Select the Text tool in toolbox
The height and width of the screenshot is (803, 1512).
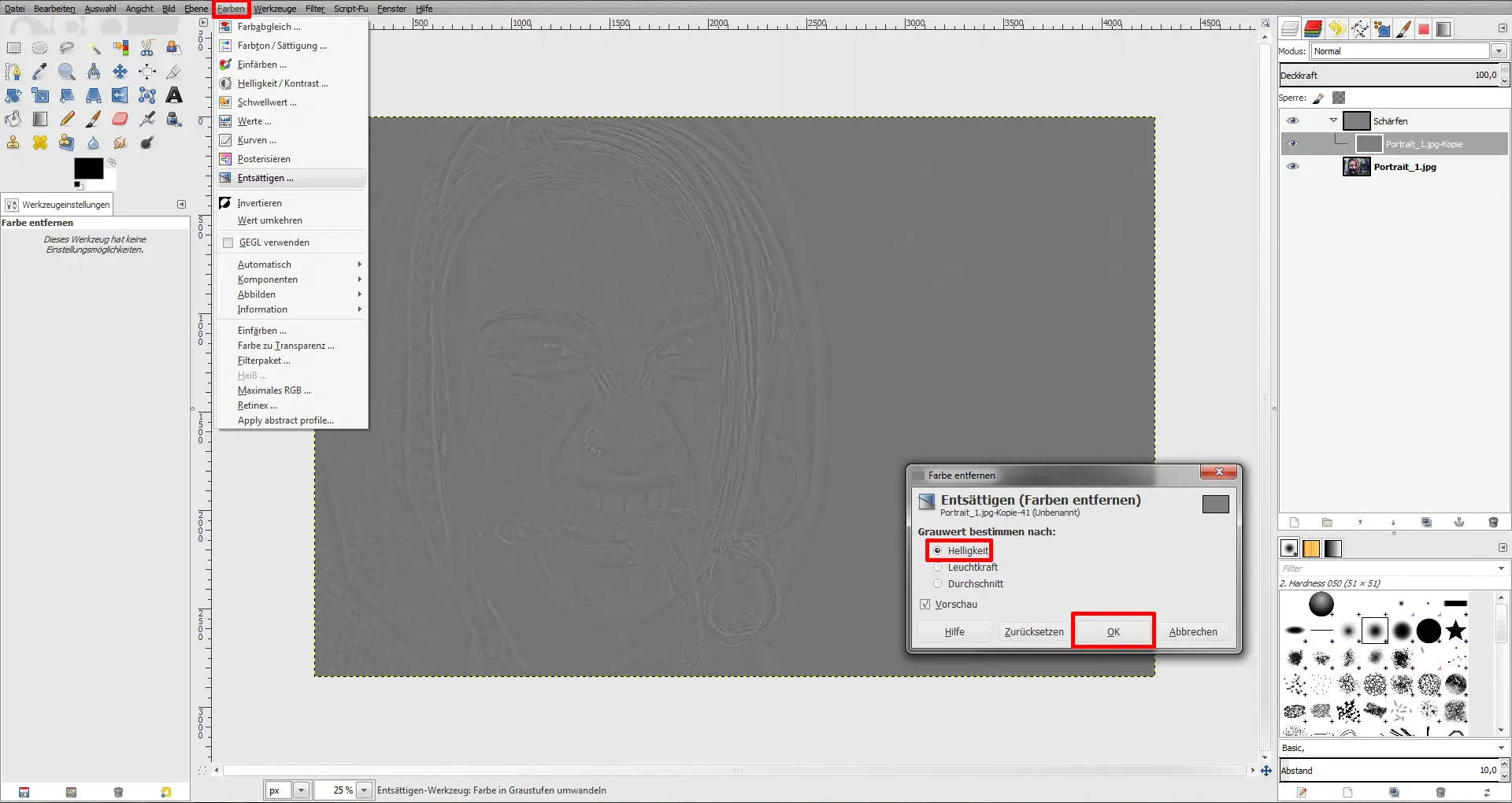click(x=174, y=95)
